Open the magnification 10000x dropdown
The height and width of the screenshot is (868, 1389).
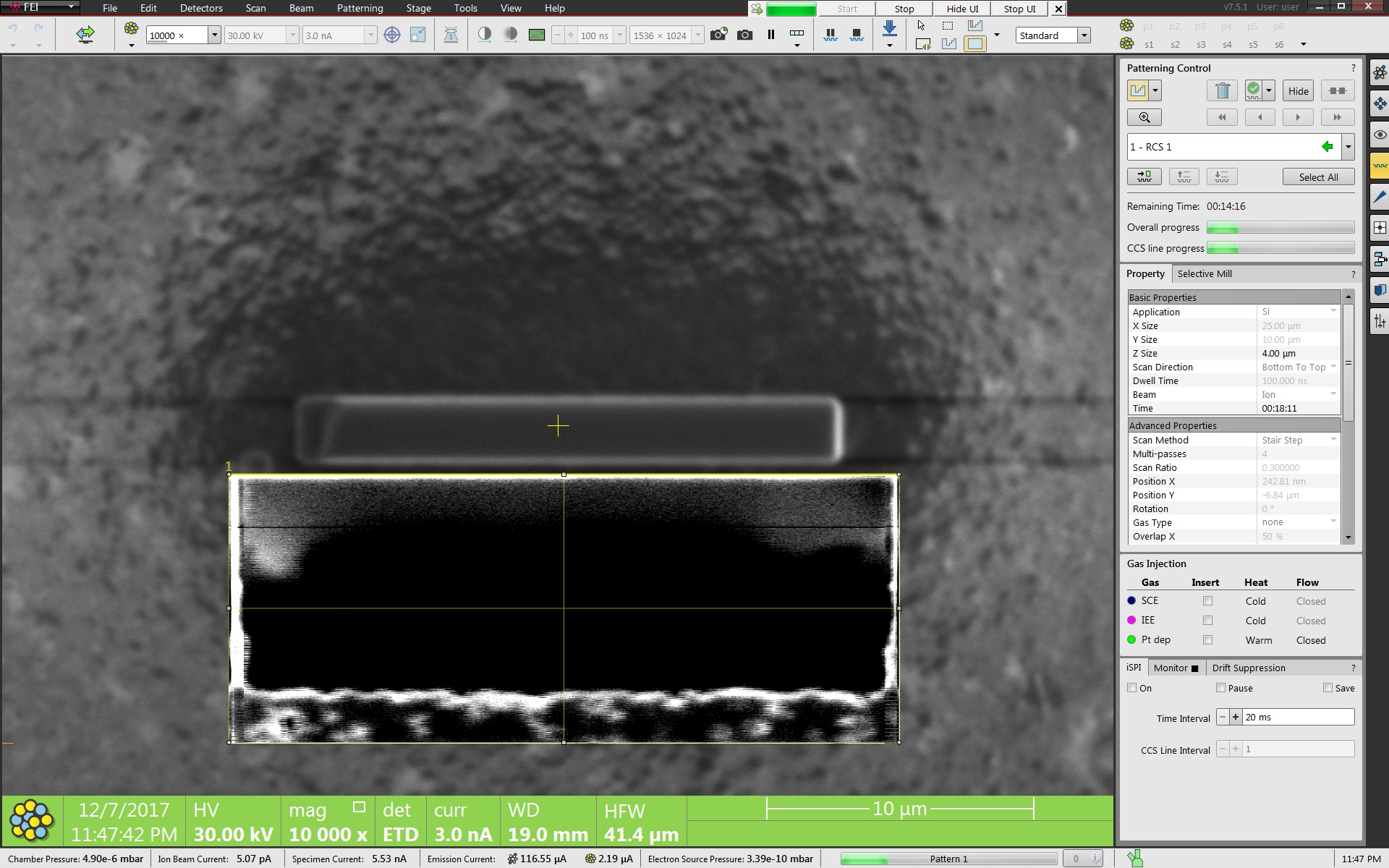coord(214,35)
